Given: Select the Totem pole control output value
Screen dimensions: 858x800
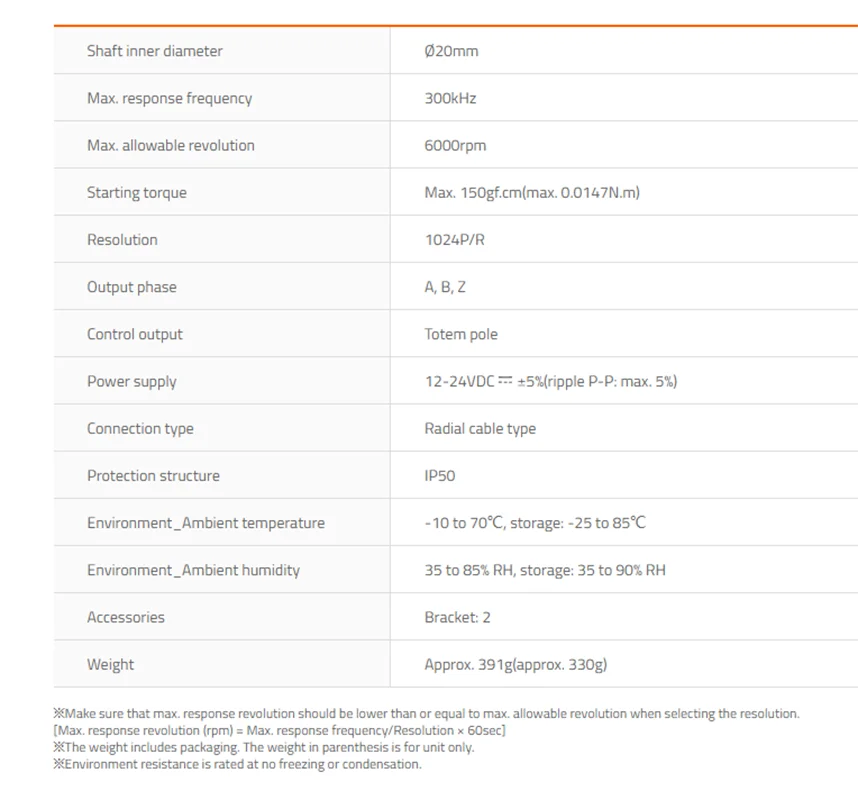Looking at the screenshot, I should pos(461,334).
